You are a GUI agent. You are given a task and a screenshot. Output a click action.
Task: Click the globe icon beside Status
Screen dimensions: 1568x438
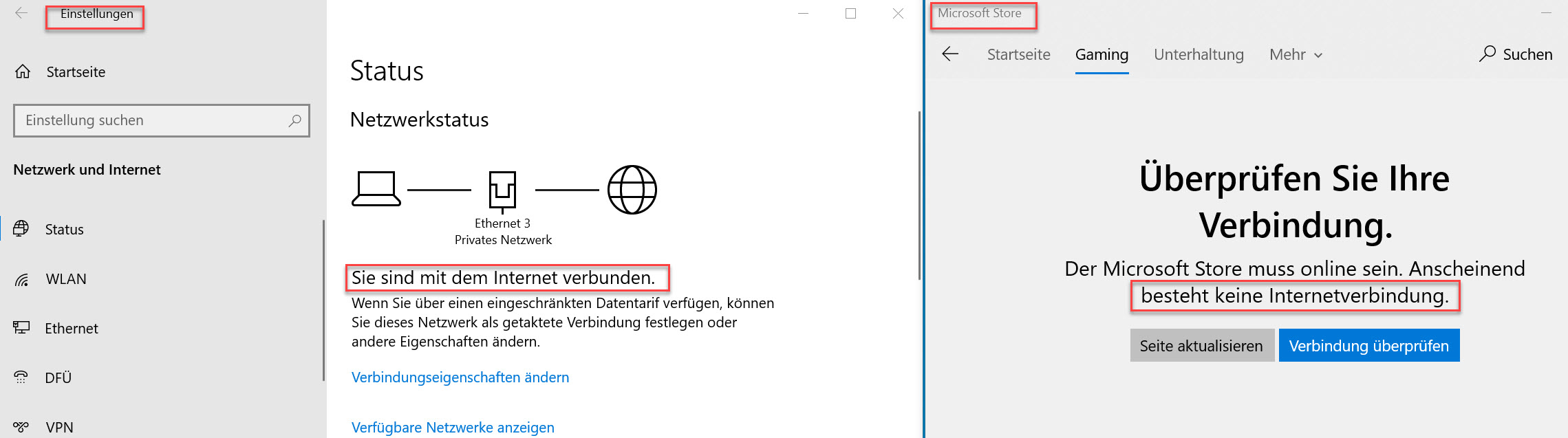click(x=21, y=229)
